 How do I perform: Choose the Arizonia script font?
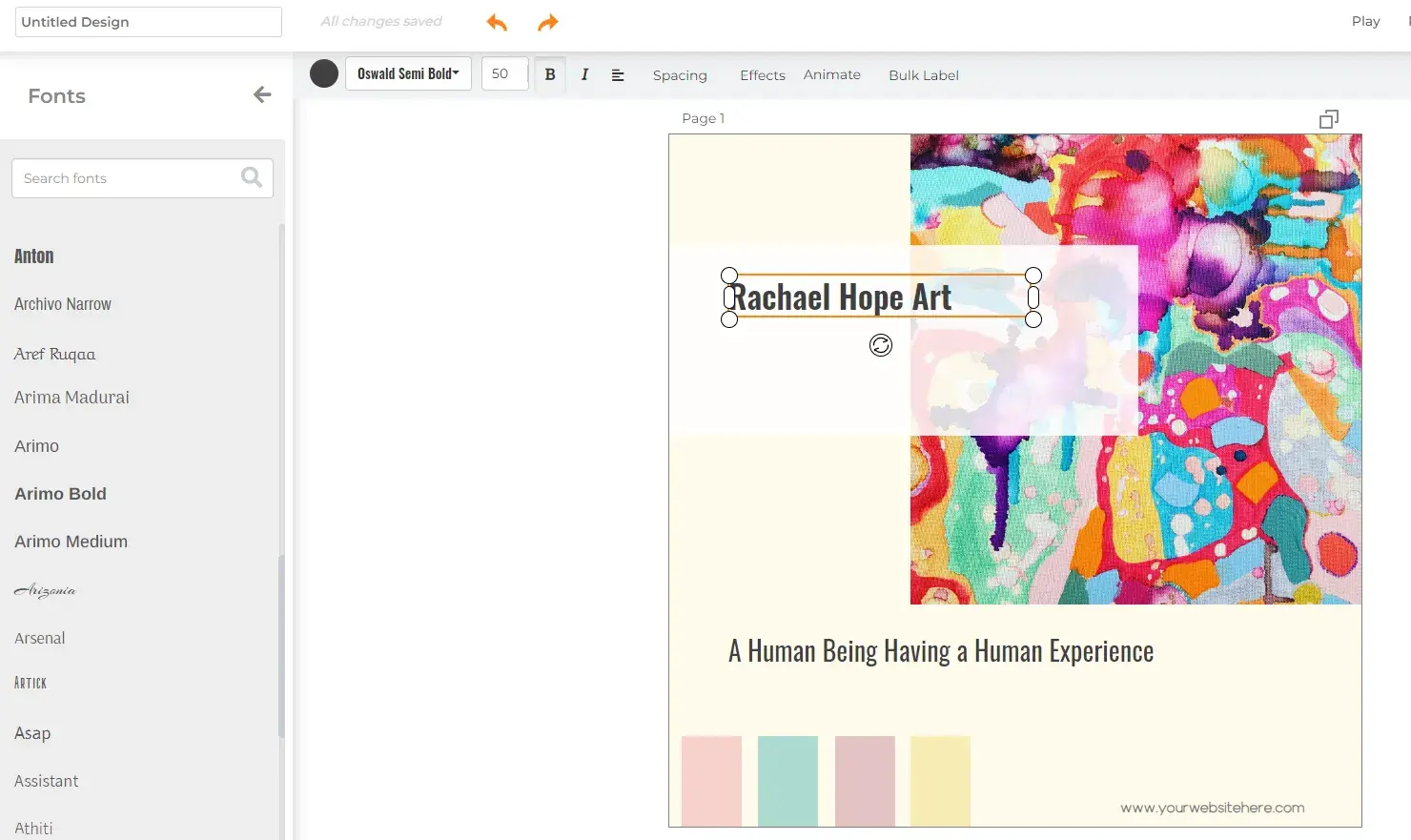click(x=45, y=590)
